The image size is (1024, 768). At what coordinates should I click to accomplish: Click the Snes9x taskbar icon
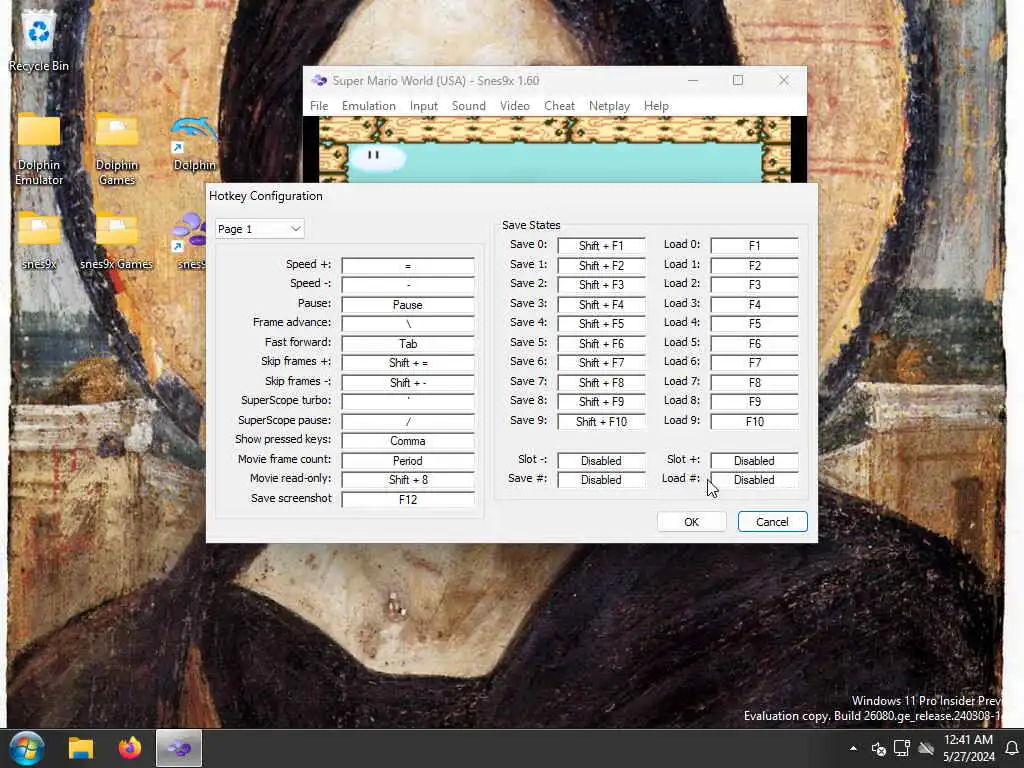coord(178,748)
